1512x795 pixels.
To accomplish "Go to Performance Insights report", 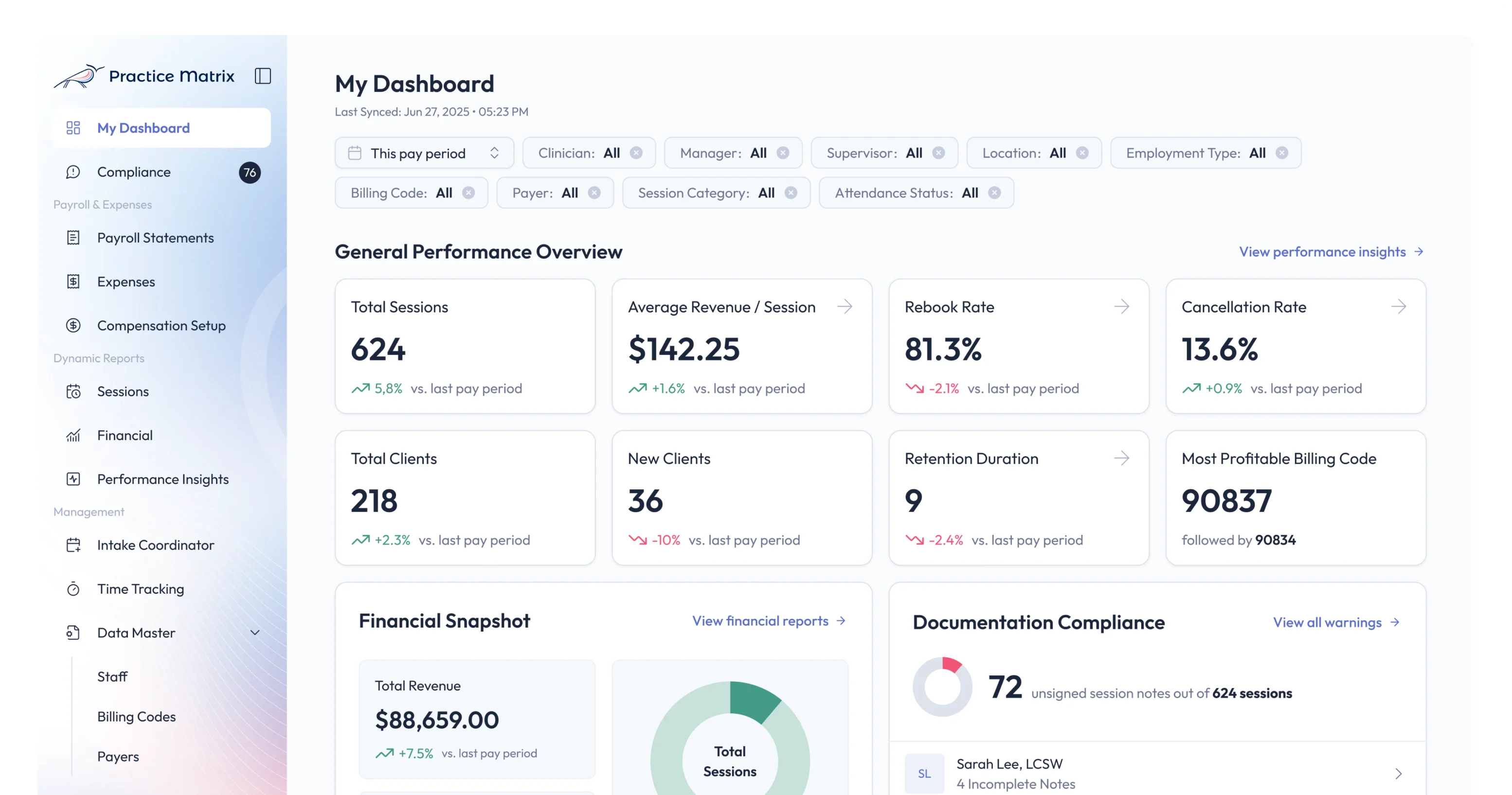I will (162, 479).
